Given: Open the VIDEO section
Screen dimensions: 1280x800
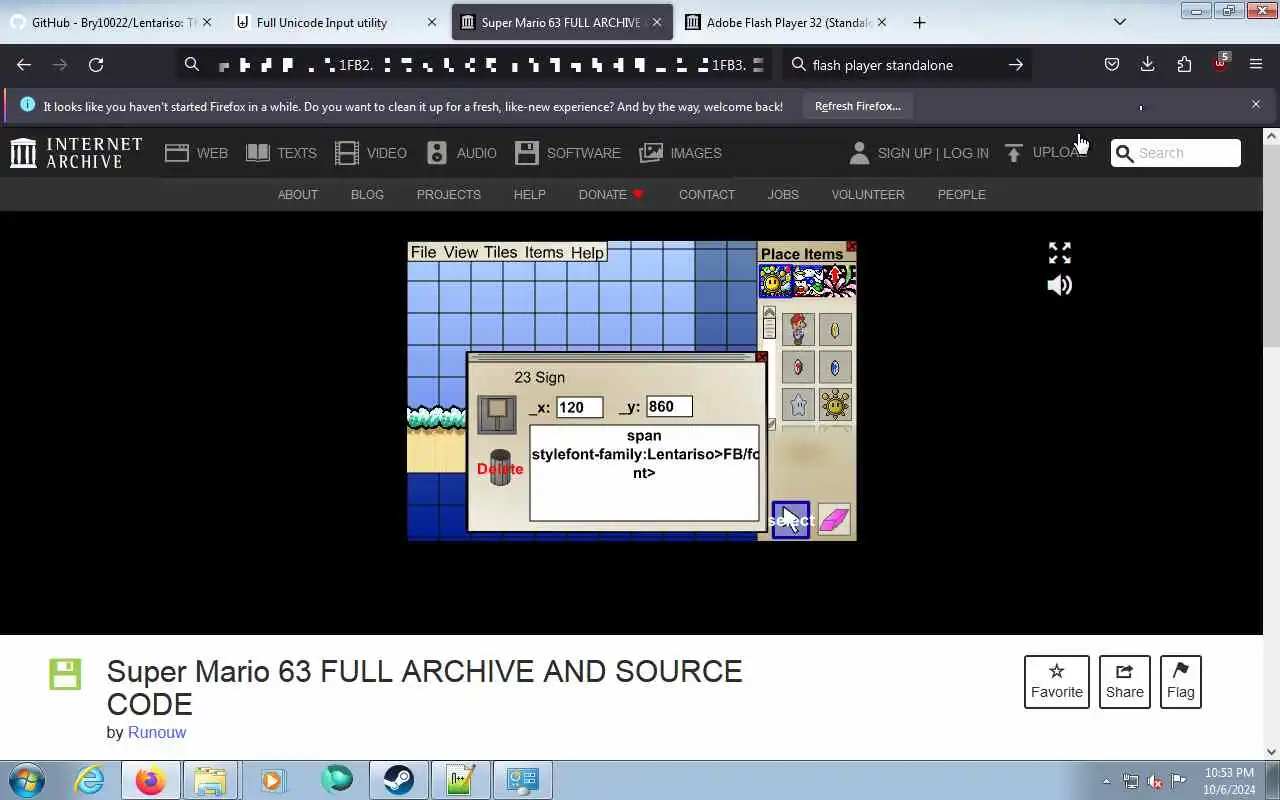Looking at the screenshot, I should (370, 153).
